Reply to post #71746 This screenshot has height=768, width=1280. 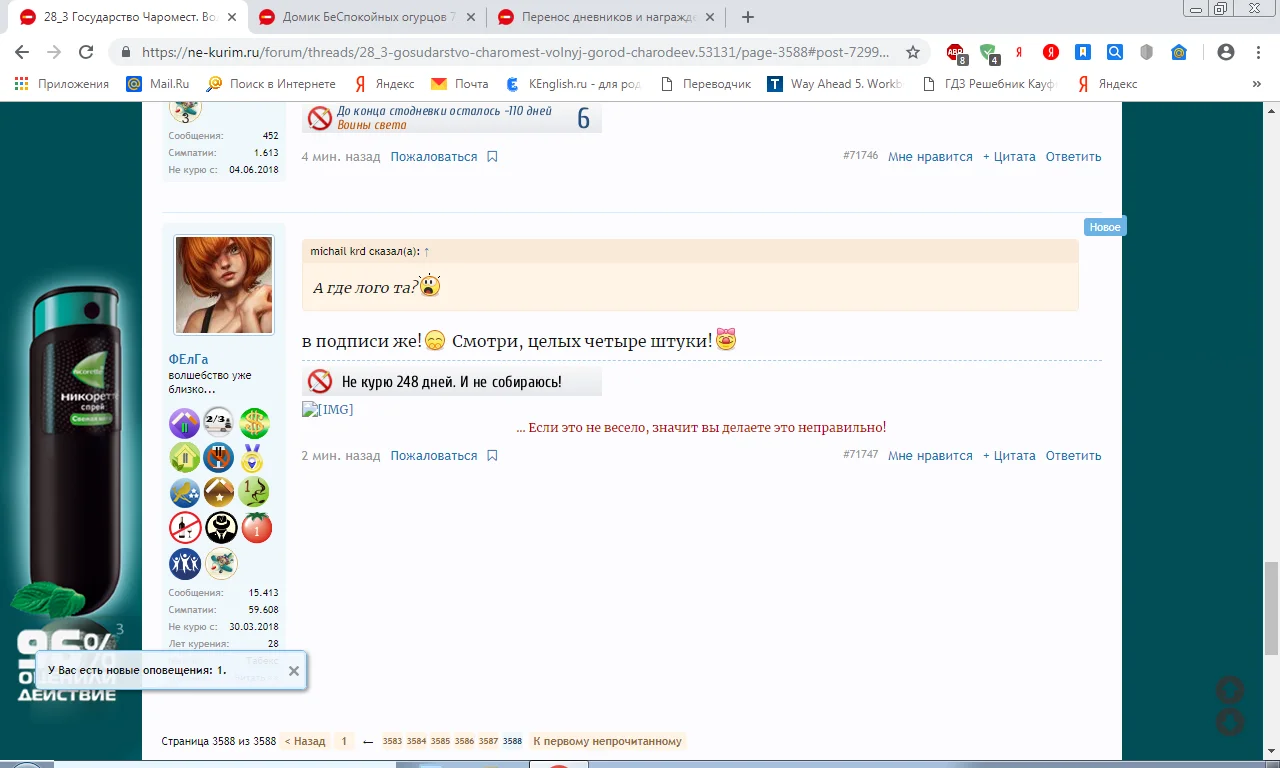click(1073, 157)
